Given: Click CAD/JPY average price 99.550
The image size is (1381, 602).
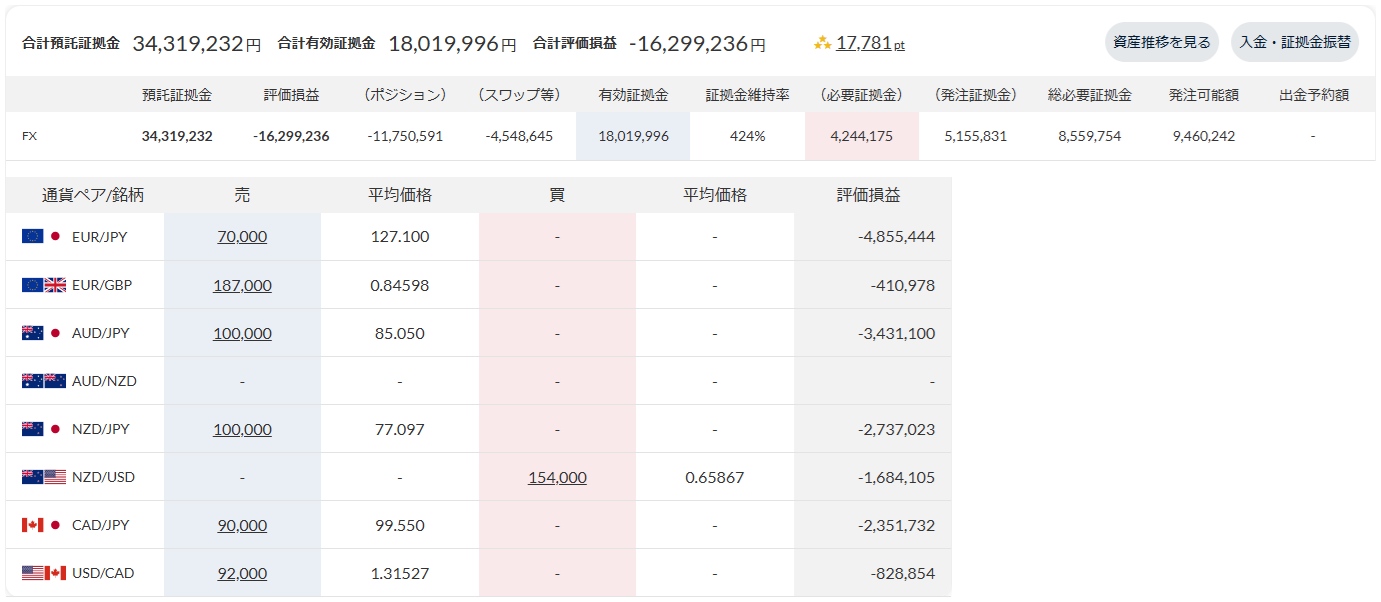Looking at the screenshot, I should click(400, 525).
